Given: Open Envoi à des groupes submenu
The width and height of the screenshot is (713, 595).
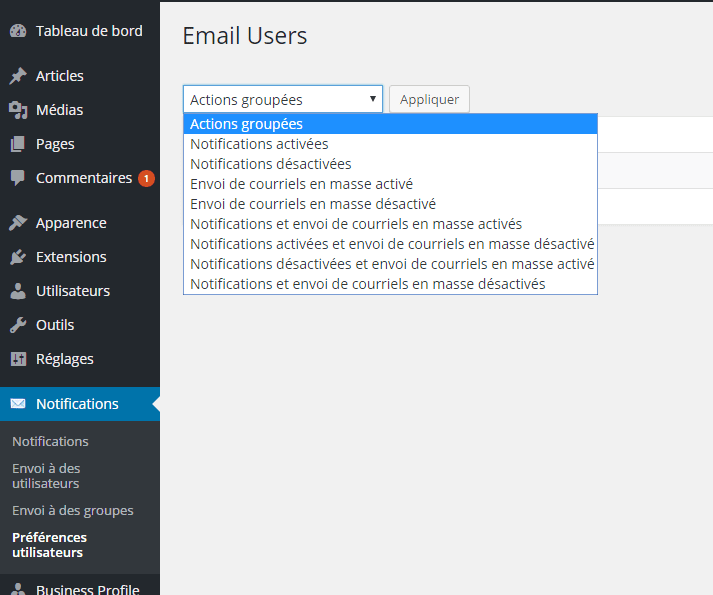Looking at the screenshot, I should tap(73, 510).
